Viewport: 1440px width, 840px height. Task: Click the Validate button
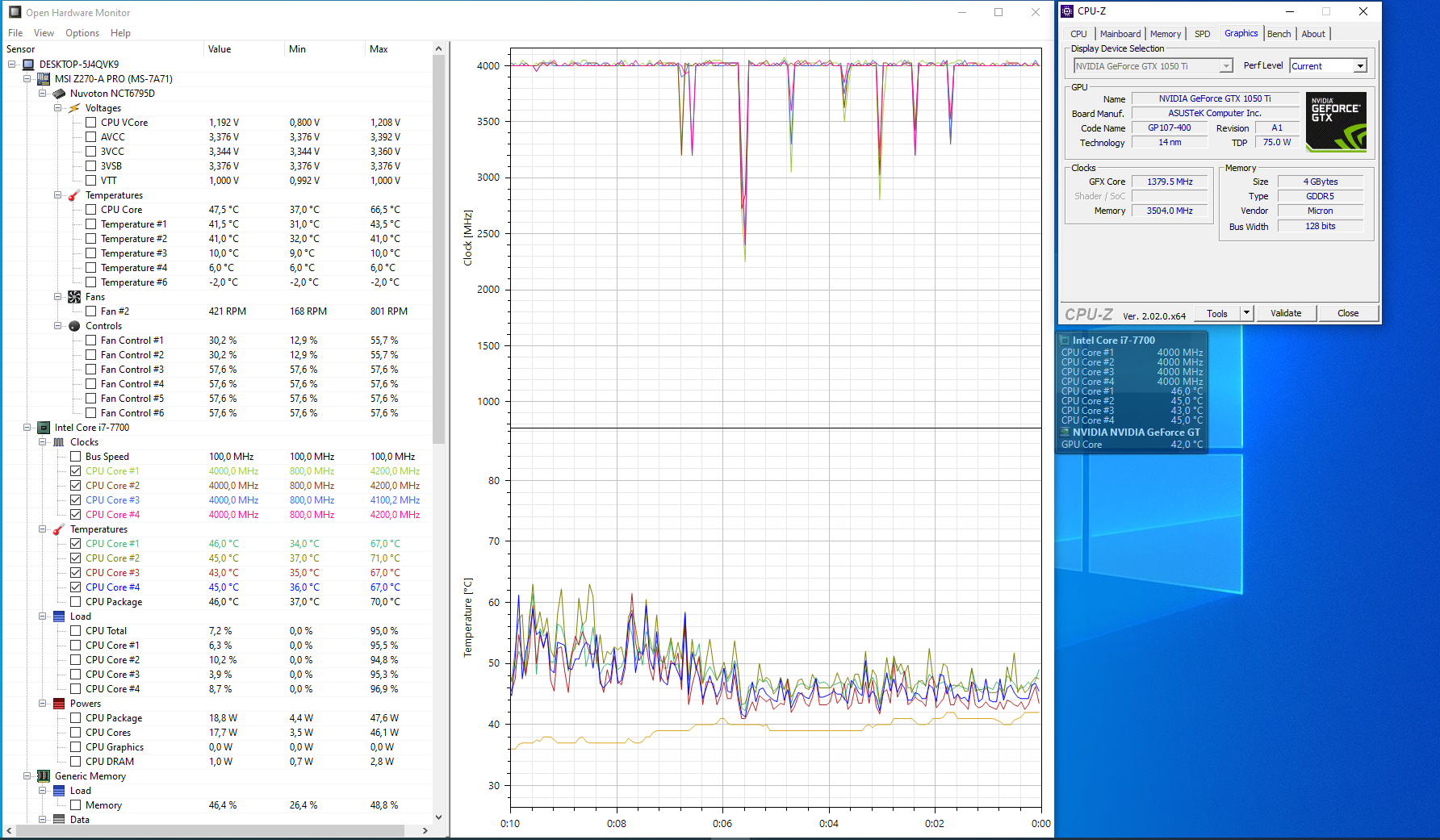point(1285,313)
